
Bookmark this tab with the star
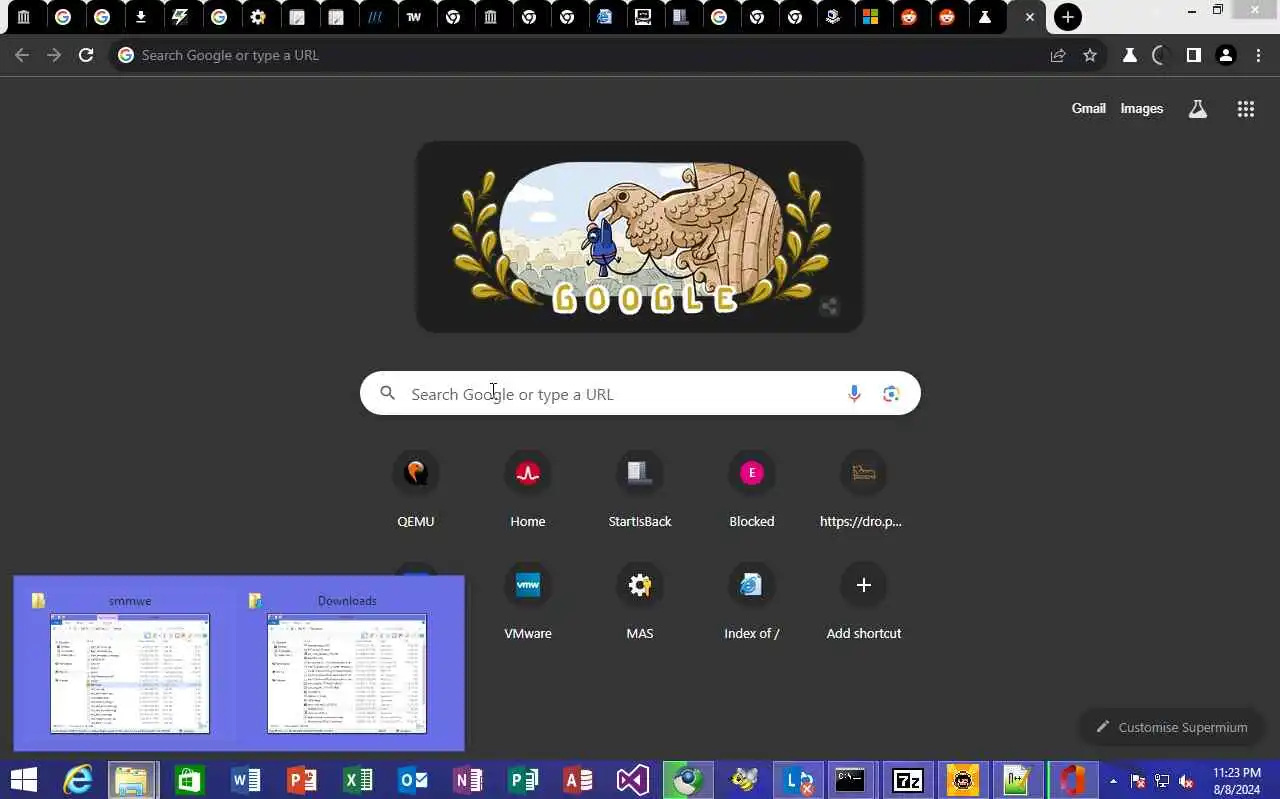pos(1090,55)
